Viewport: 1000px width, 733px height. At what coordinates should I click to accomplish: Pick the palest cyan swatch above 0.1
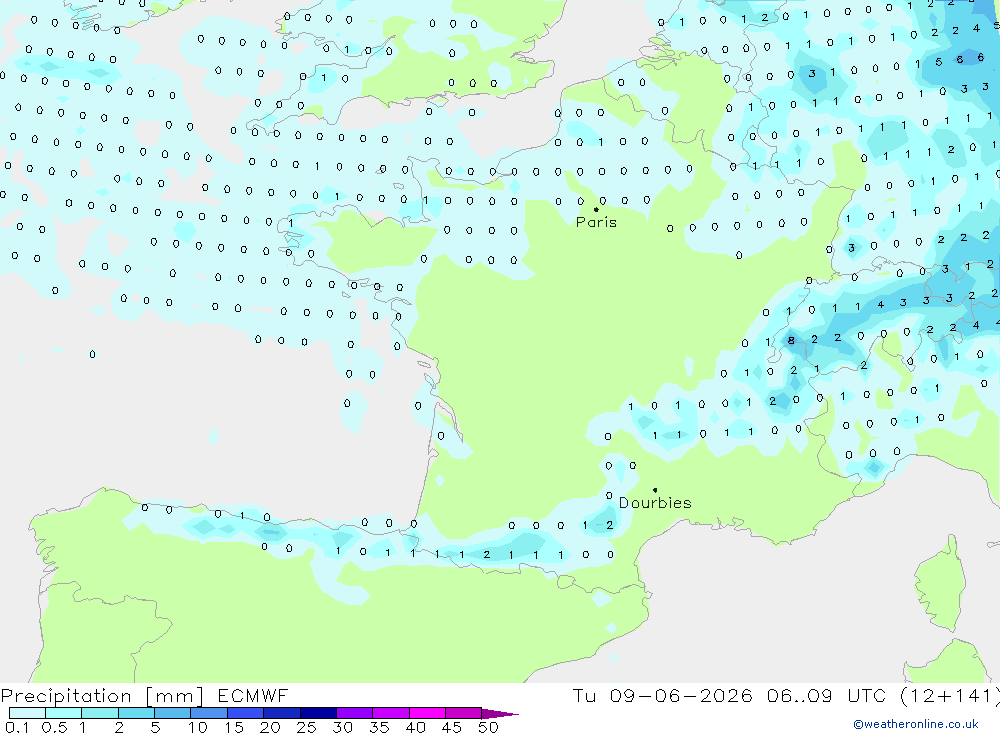[27, 713]
